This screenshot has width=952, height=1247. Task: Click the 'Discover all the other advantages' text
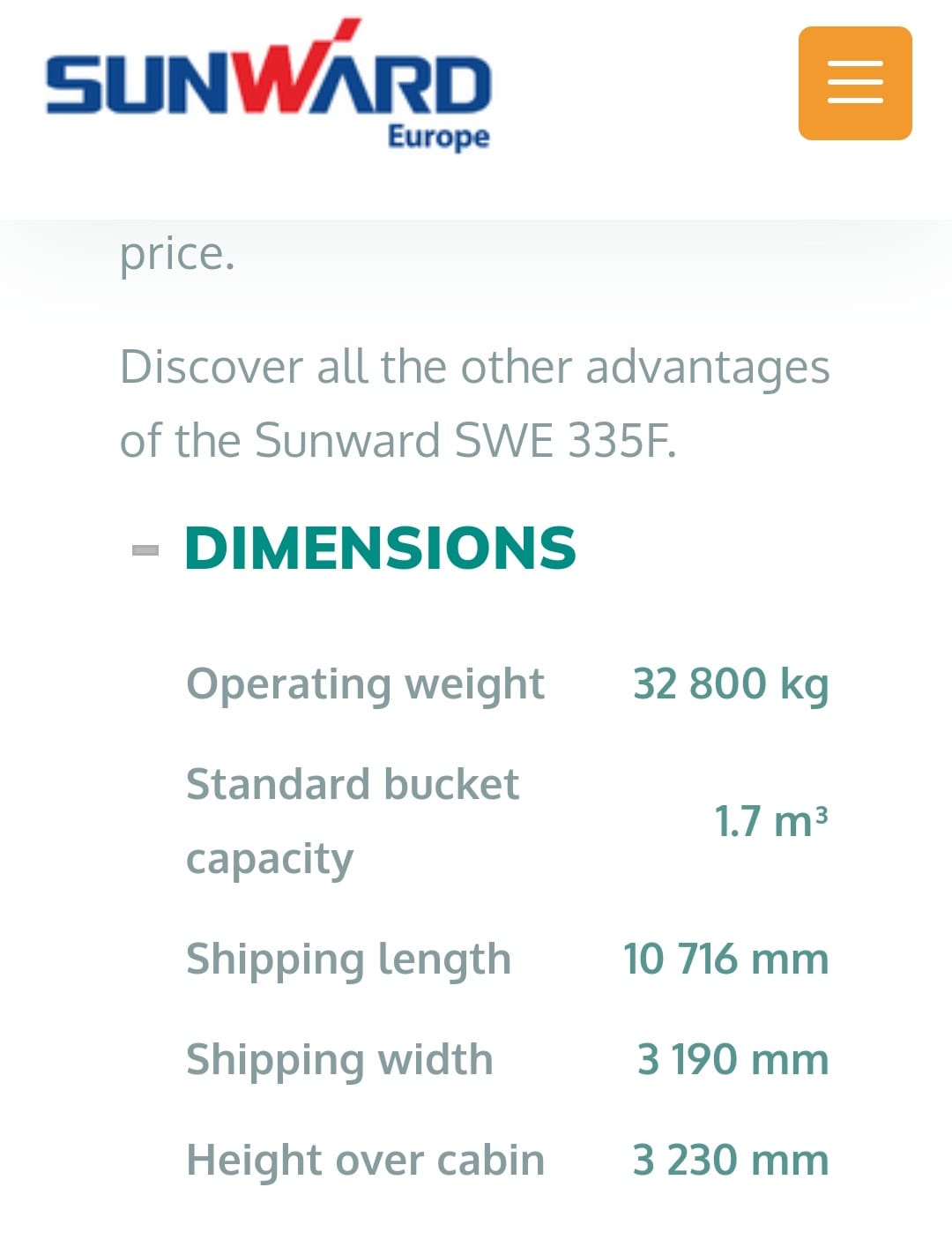coord(474,367)
